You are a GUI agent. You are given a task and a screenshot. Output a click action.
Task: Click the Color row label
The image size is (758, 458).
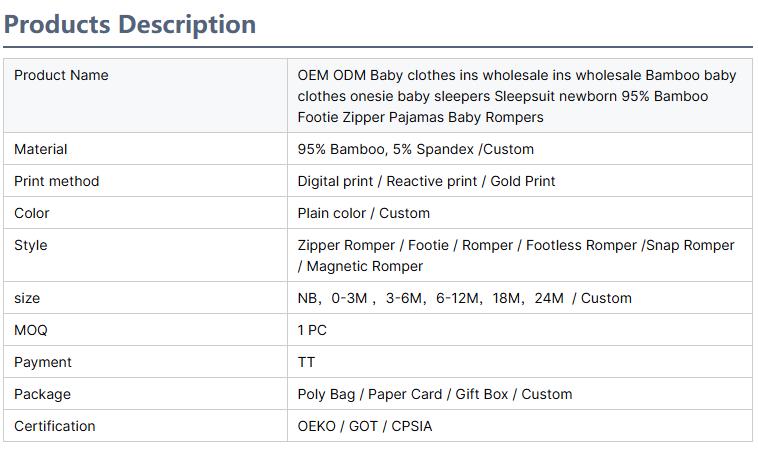click(x=32, y=213)
